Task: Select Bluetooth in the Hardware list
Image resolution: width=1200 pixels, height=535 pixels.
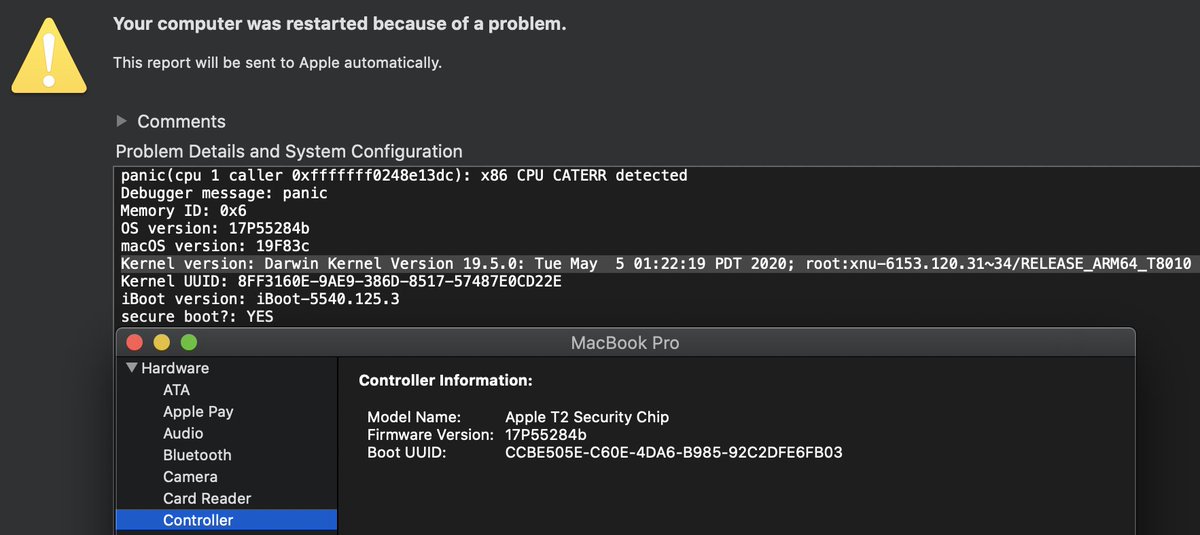Action: coord(197,455)
